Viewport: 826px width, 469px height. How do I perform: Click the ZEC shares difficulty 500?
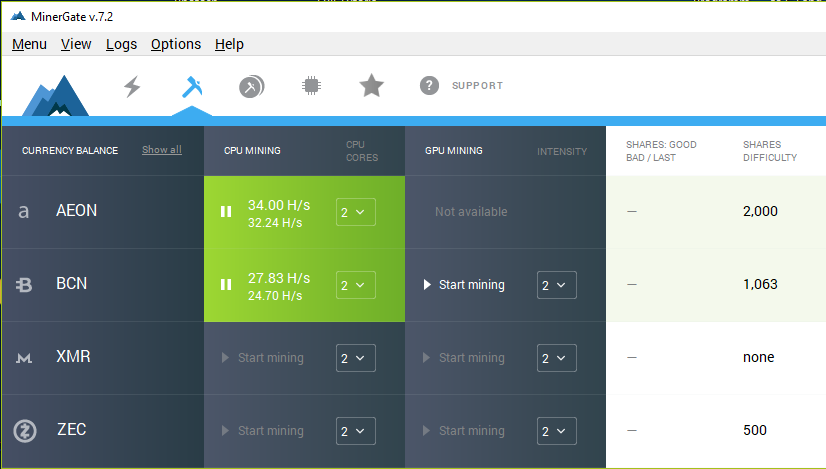[x=755, y=430]
